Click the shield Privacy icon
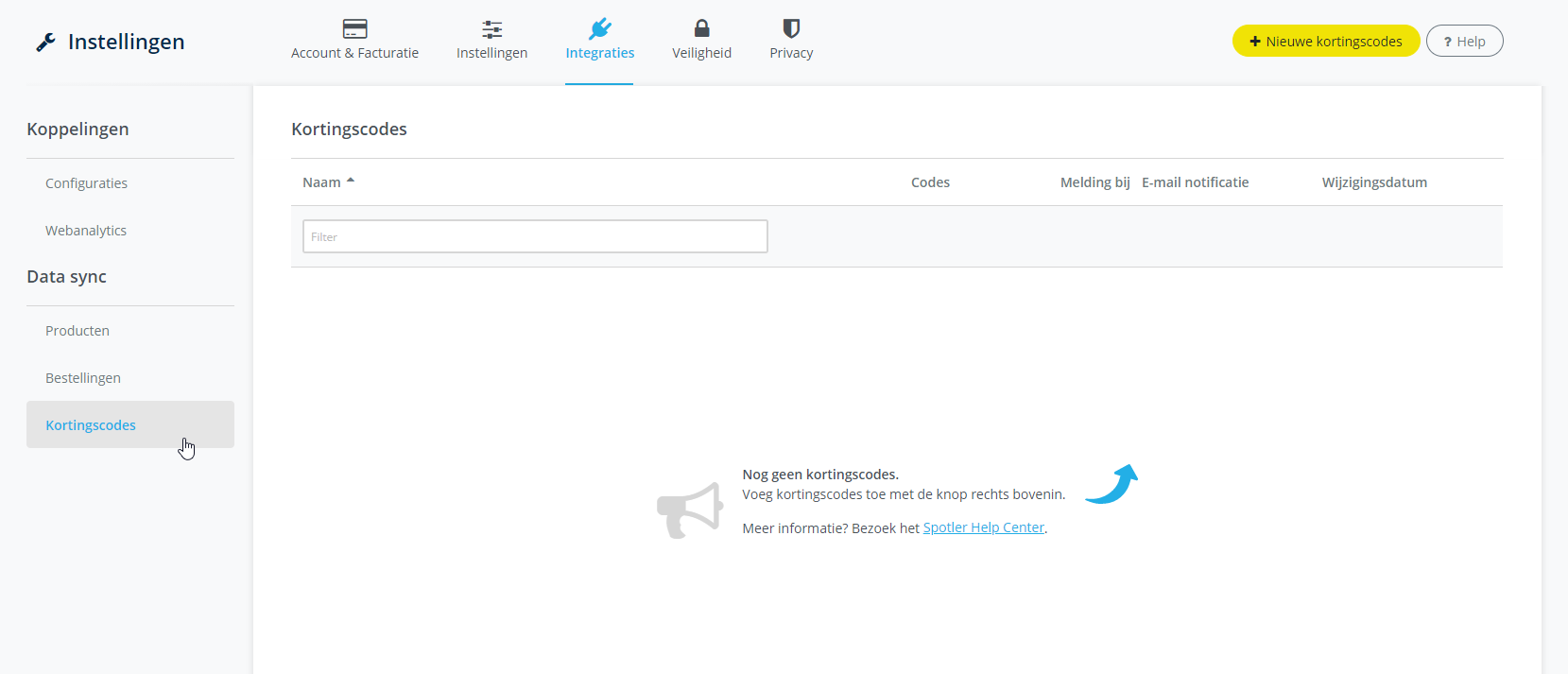1568x674 pixels. [x=791, y=28]
